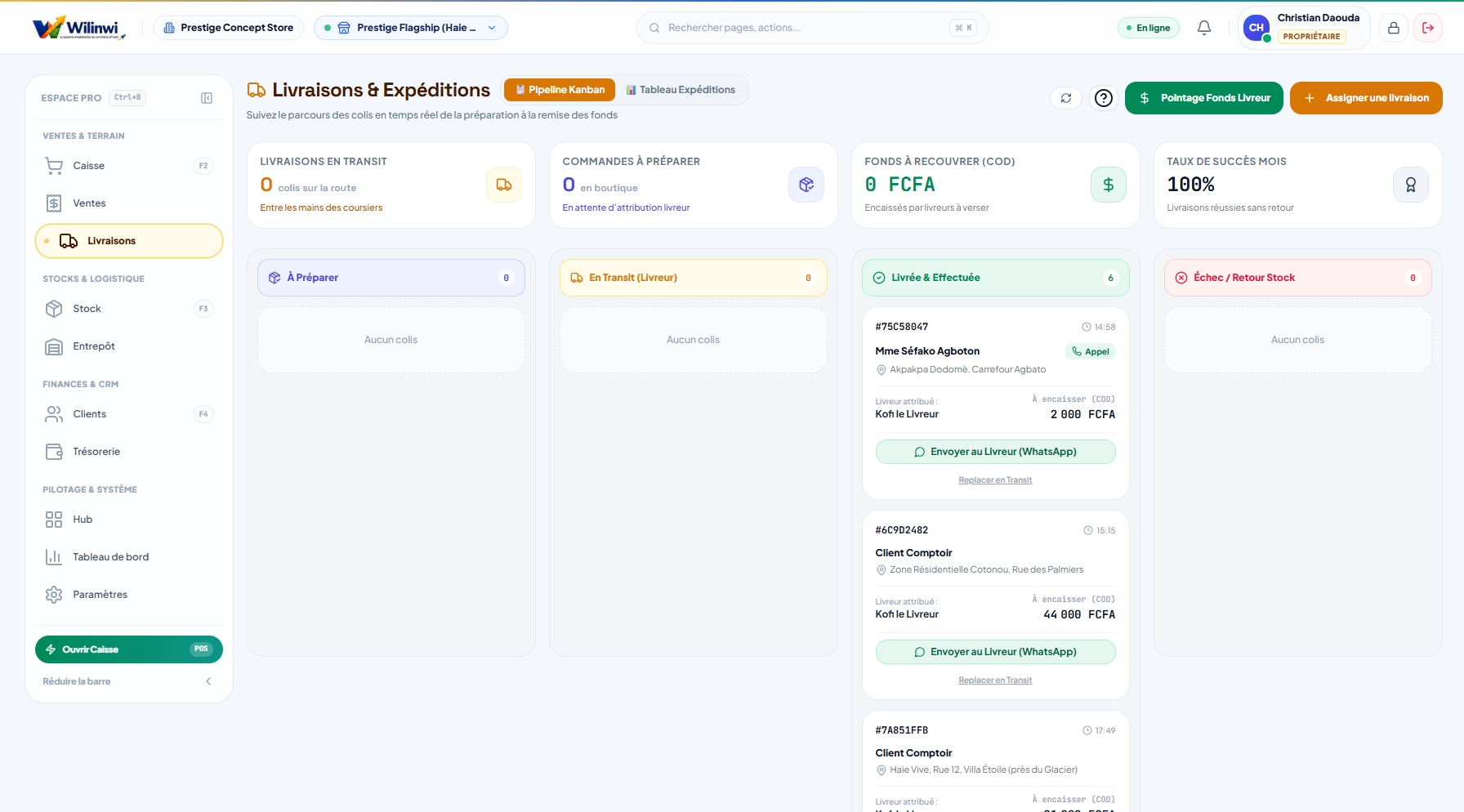Click the À Préparer column header
Image resolution: width=1464 pixels, height=812 pixels.
coord(391,278)
